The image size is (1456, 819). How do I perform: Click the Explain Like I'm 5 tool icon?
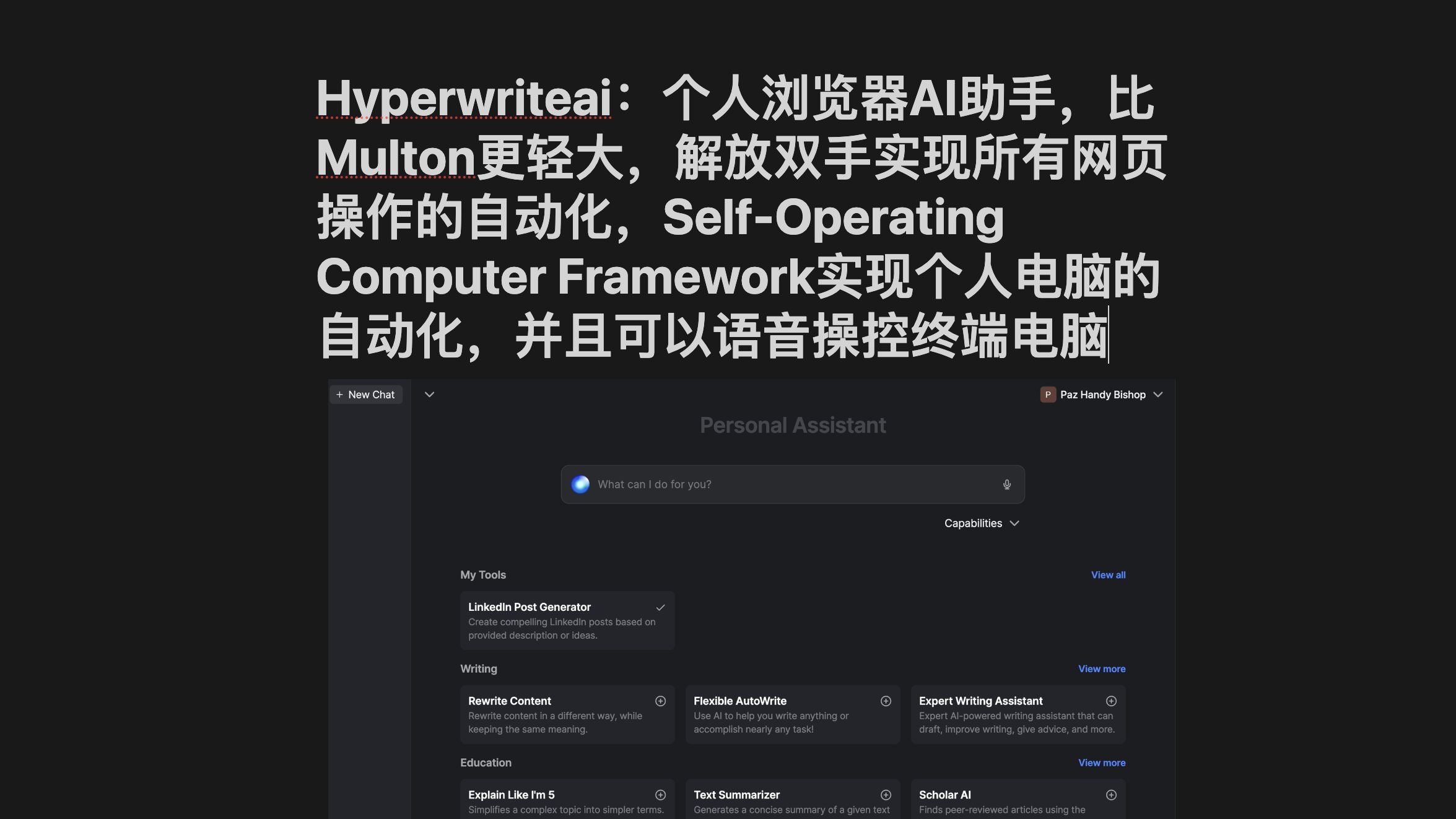point(660,794)
